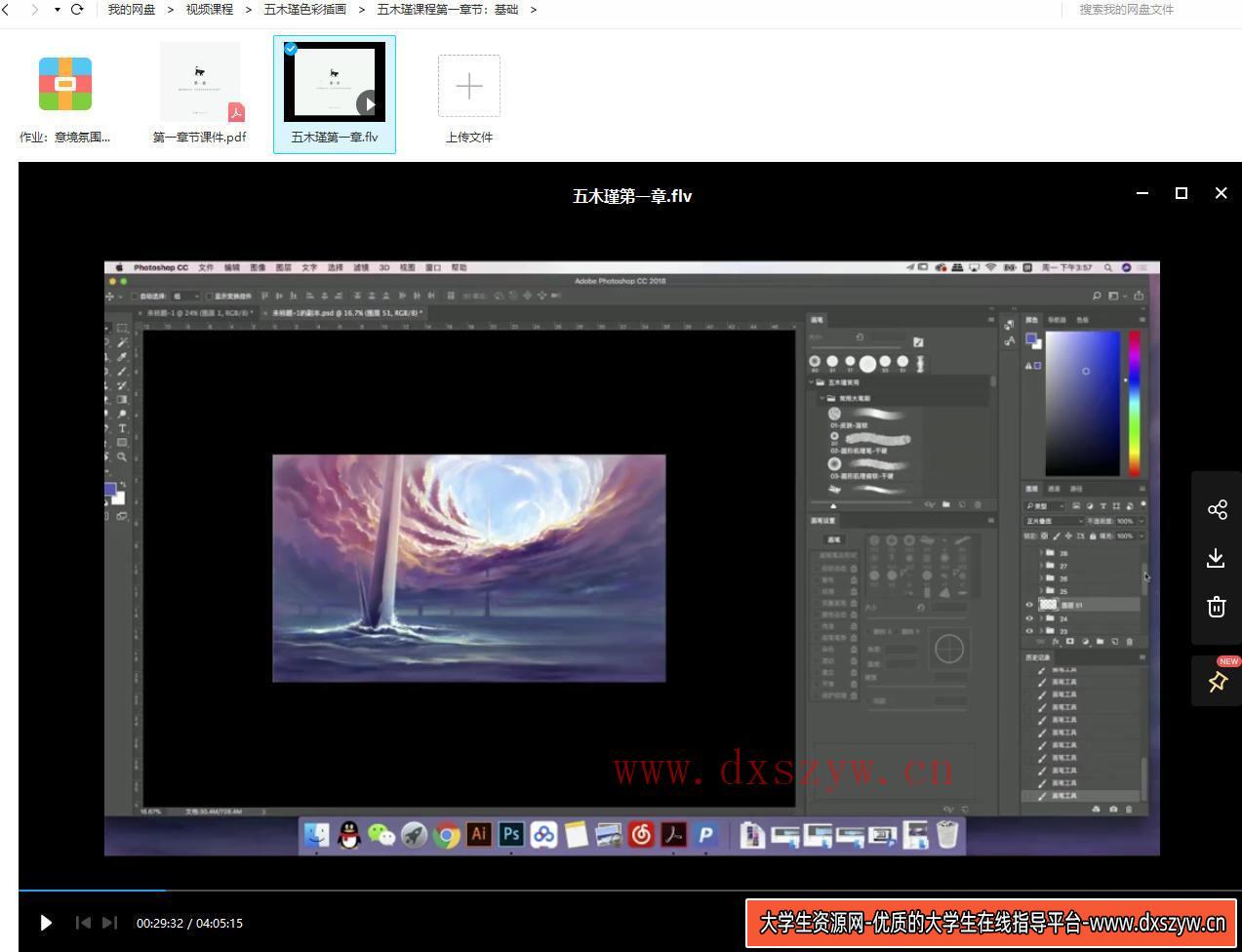The height and width of the screenshot is (952, 1242).
Task: Select the 作业：意境氛围 archive icon
Action: 65,84
